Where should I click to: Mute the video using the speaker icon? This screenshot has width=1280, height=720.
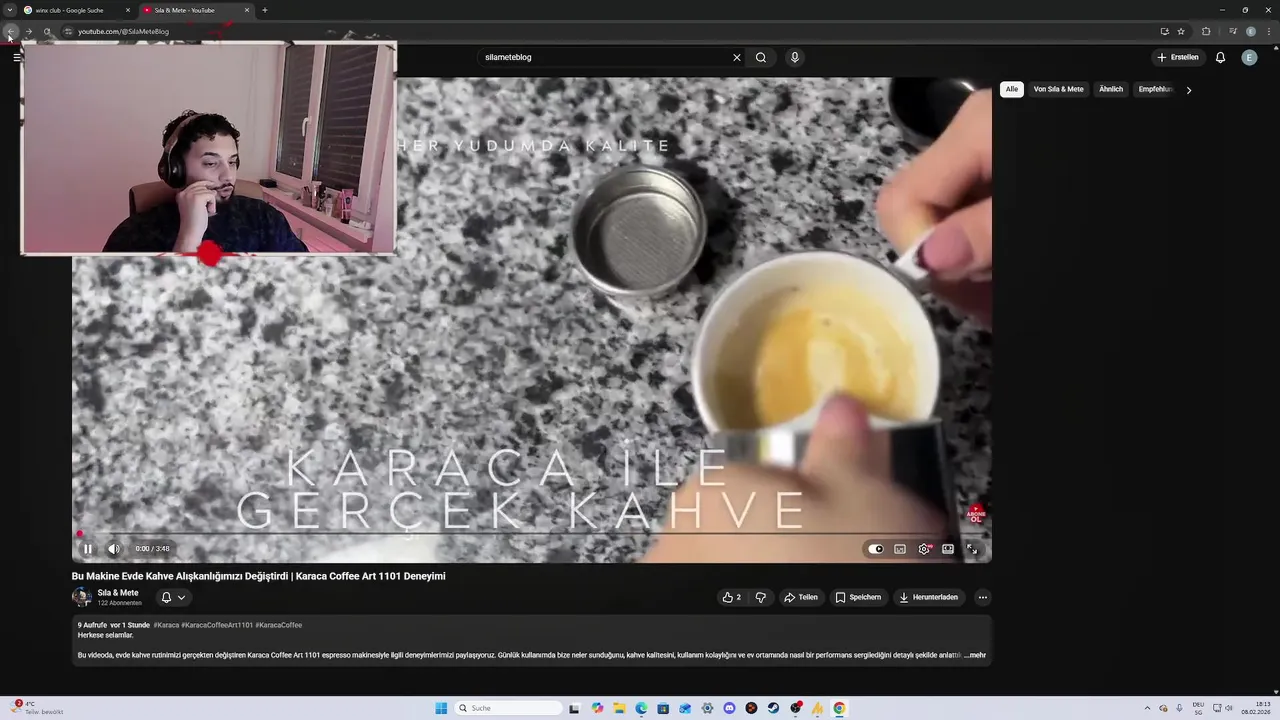[x=113, y=549]
